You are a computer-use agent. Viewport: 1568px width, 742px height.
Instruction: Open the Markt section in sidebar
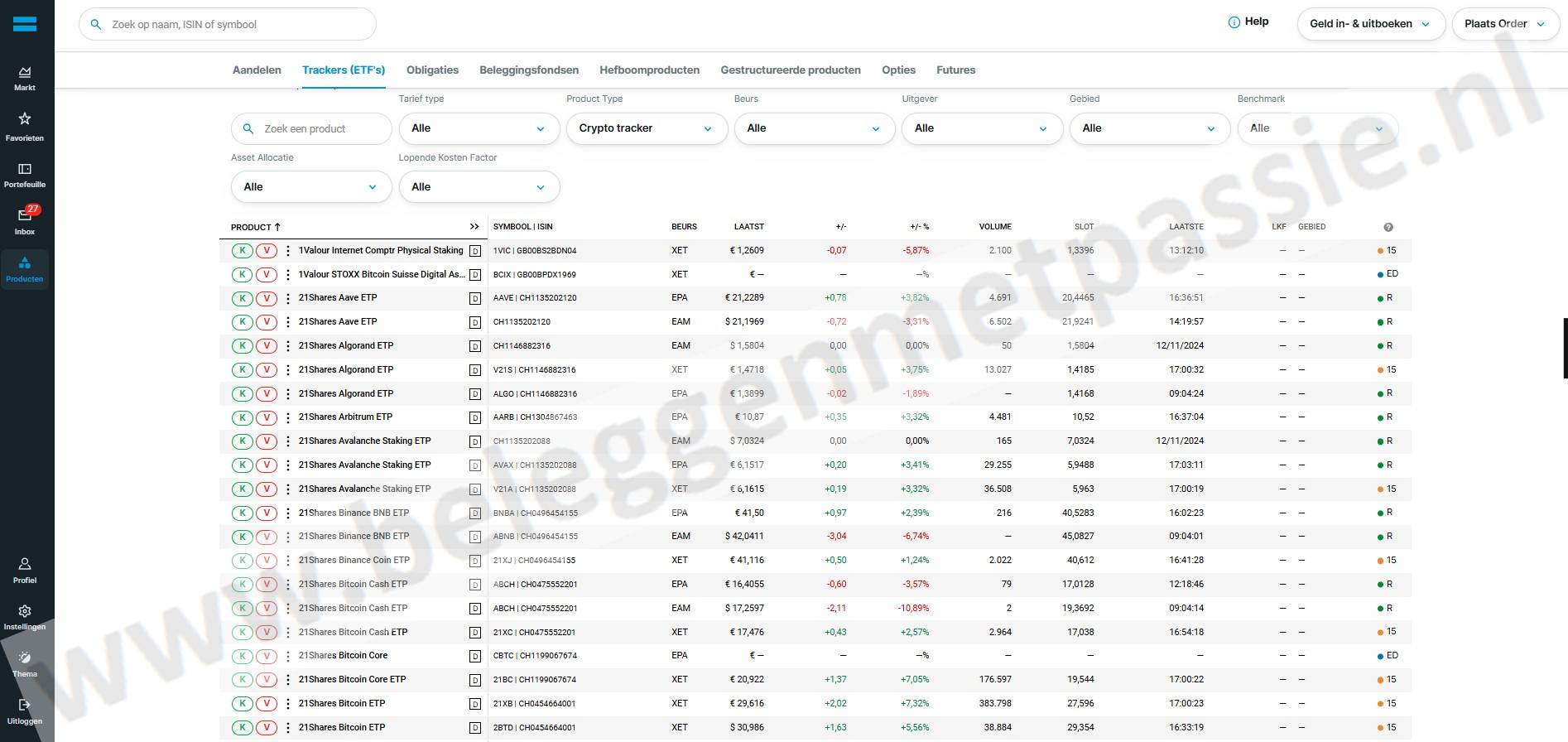click(25, 78)
